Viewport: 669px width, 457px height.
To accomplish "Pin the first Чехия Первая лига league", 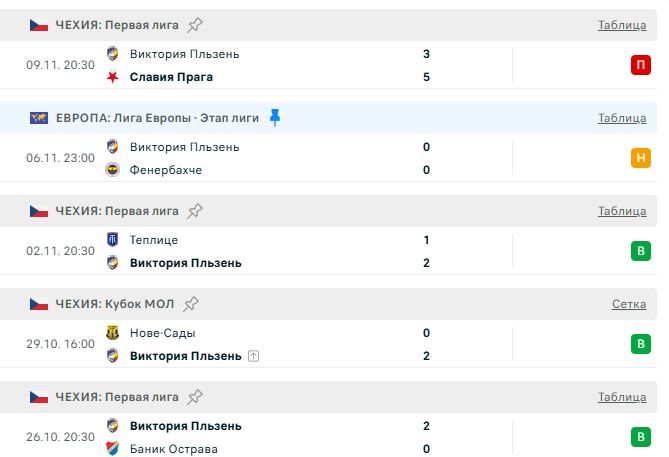I will coord(195,25).
